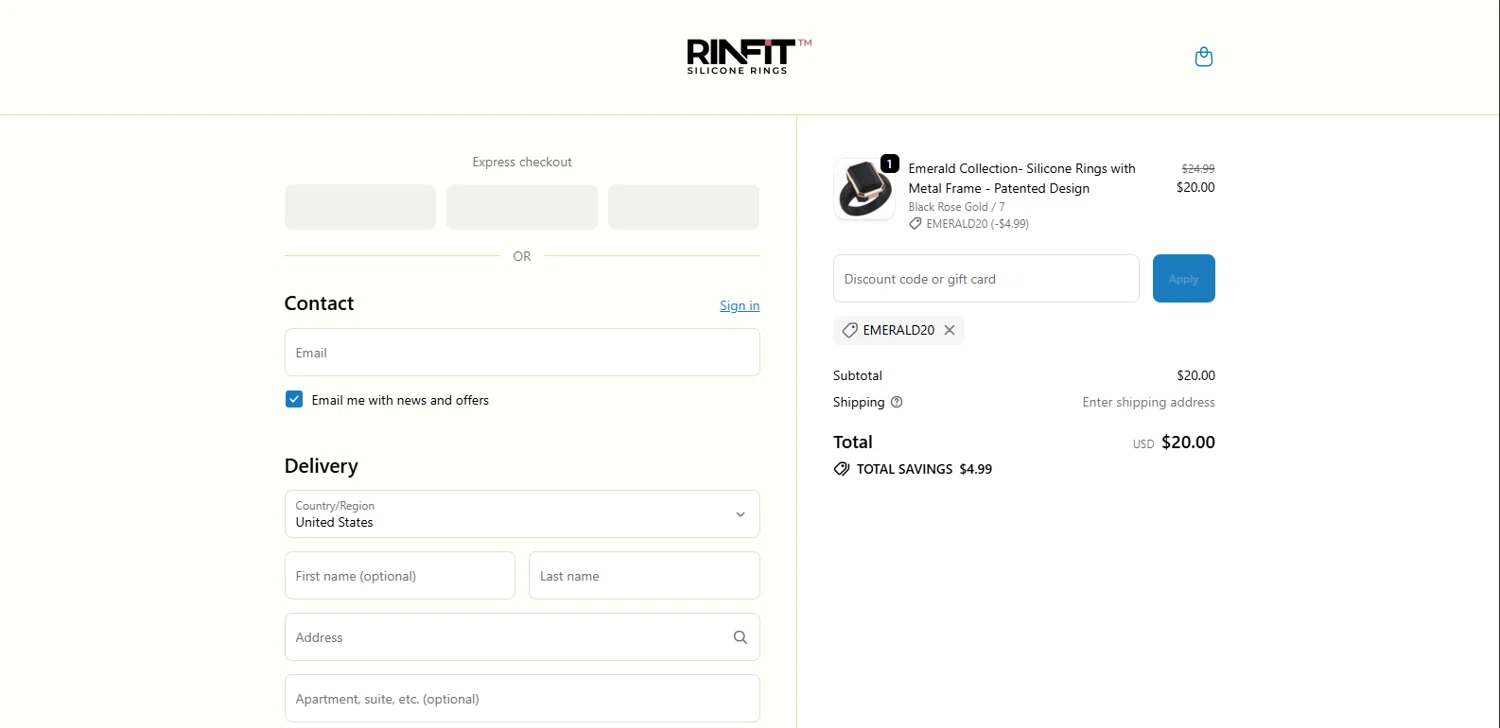The width and height of the screenshot is (1500, 728).
Task: Click the Black Rose Gold / 7 variant text
Action: 956,207
